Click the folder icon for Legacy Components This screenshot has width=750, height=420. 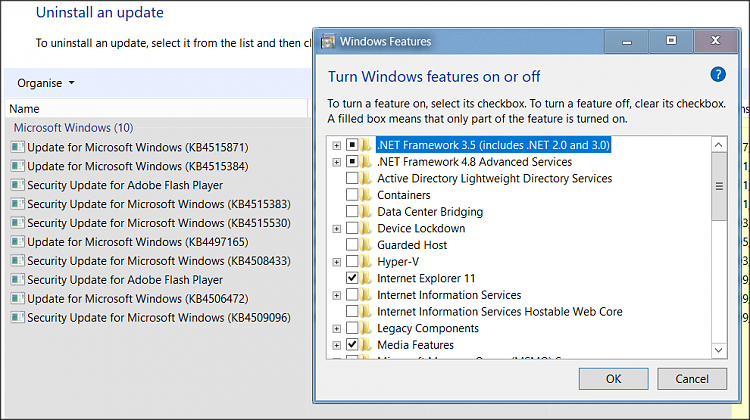point(366,328)
